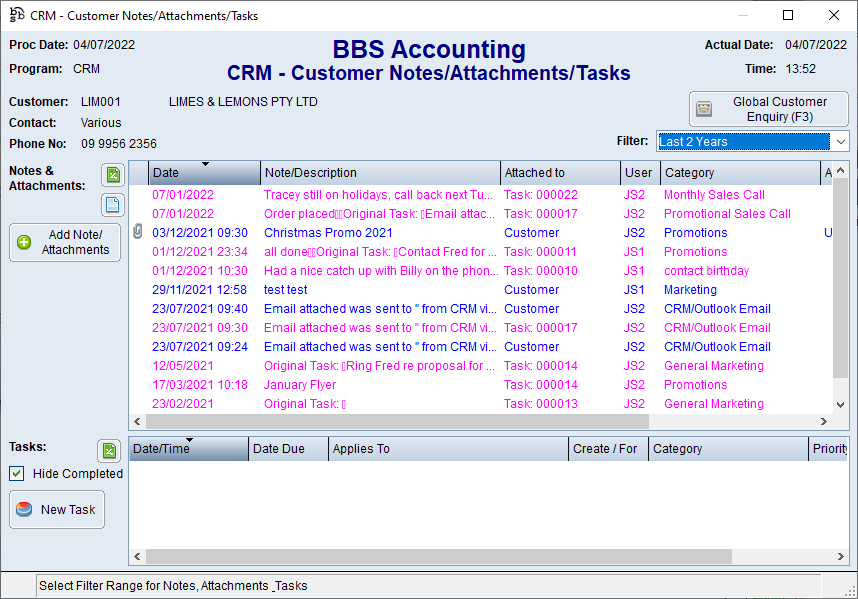Click the New Task button icon
Screen dimensions: 858x599
tap(26, 510)
